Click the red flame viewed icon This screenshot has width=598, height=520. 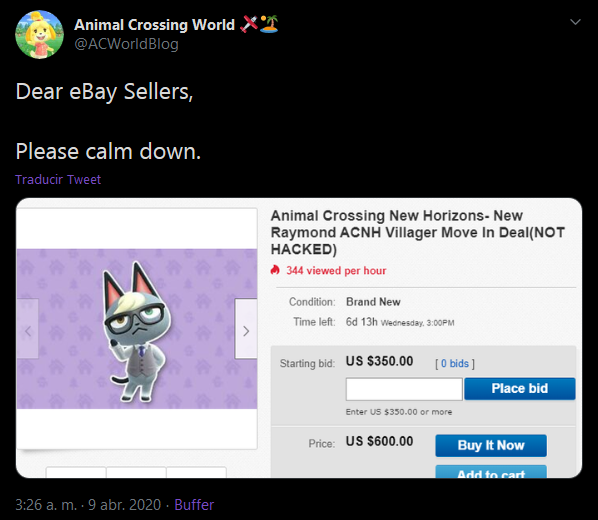[275, 270]
